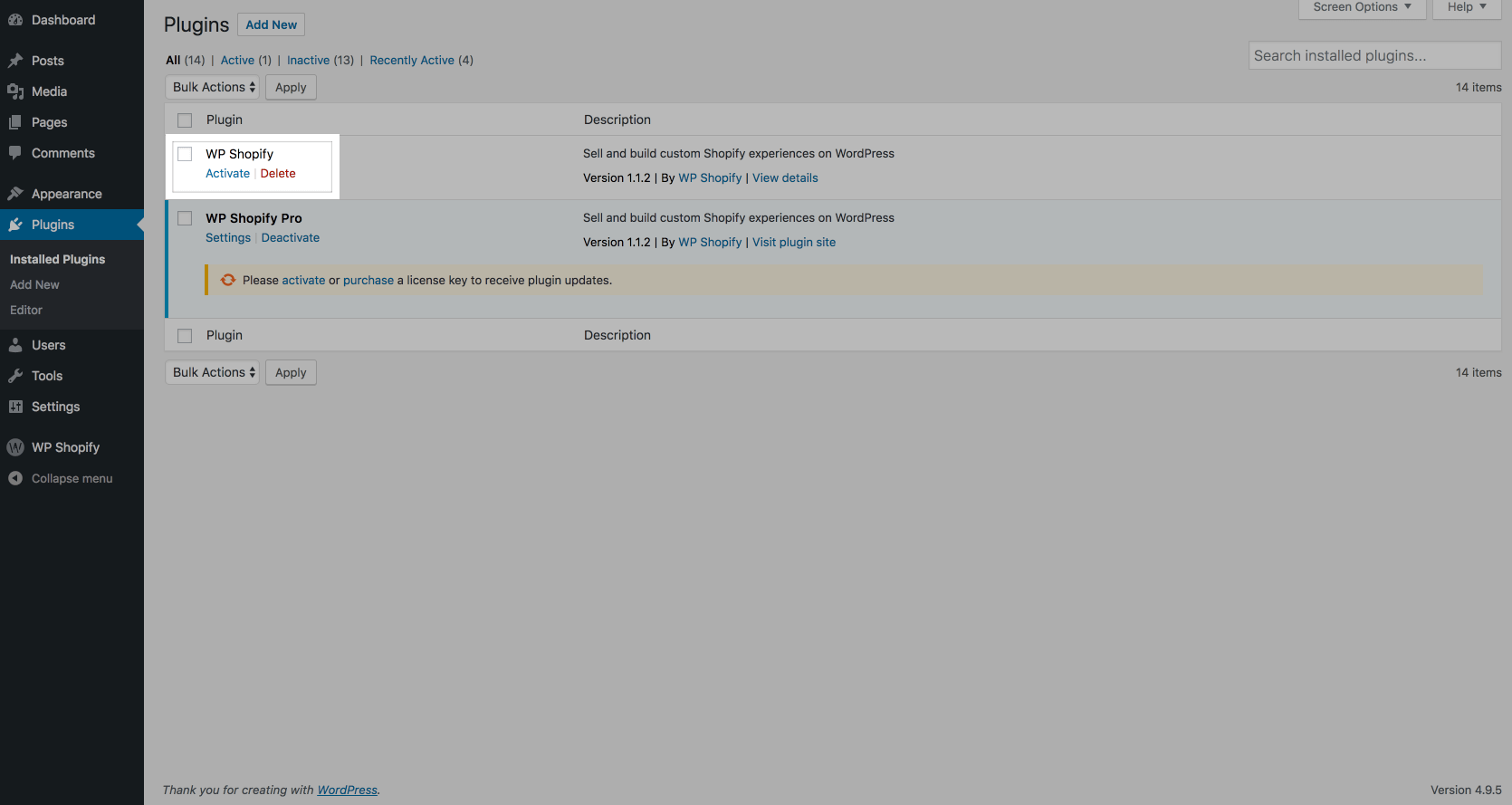Open View details for WP Shopify
The image size is (1512, 805).
click(x=785, y=177)
